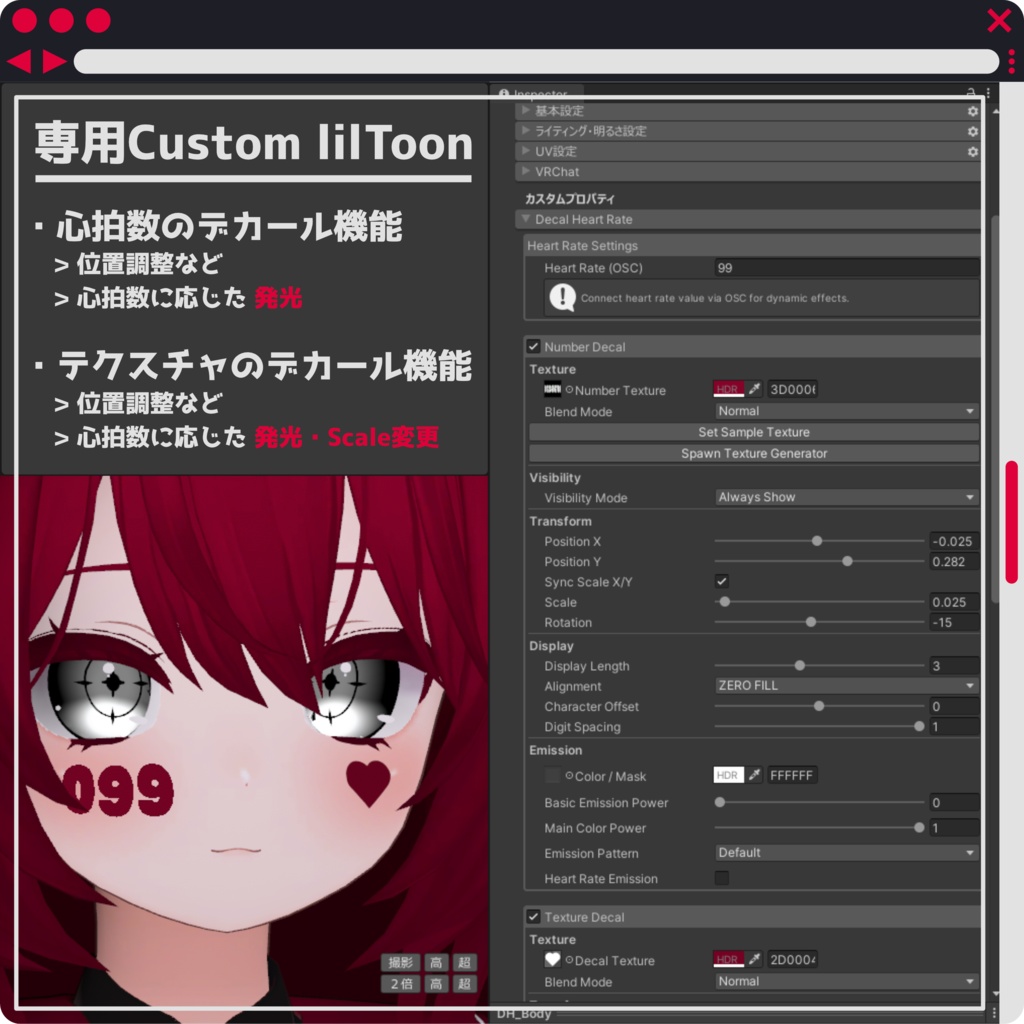Image resolution: width=1024 pixels, height=1024 pixels.
Task: Toggle the Texture Decal checkbox
Action: coord(534,916)
